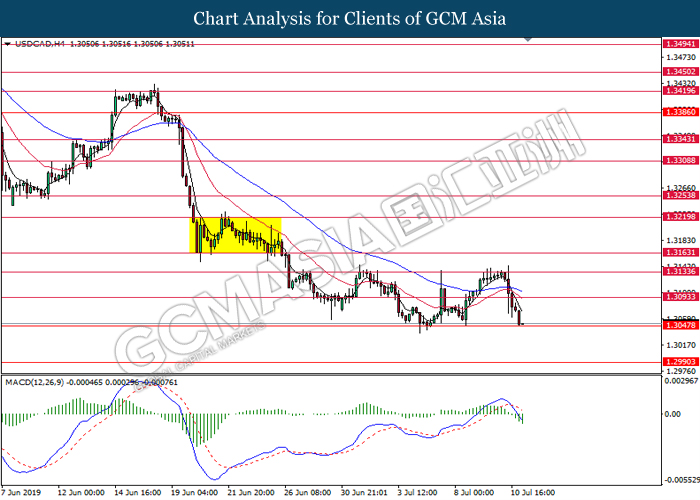Click the time label '19 Jun 04:00'

coord(194,492)
